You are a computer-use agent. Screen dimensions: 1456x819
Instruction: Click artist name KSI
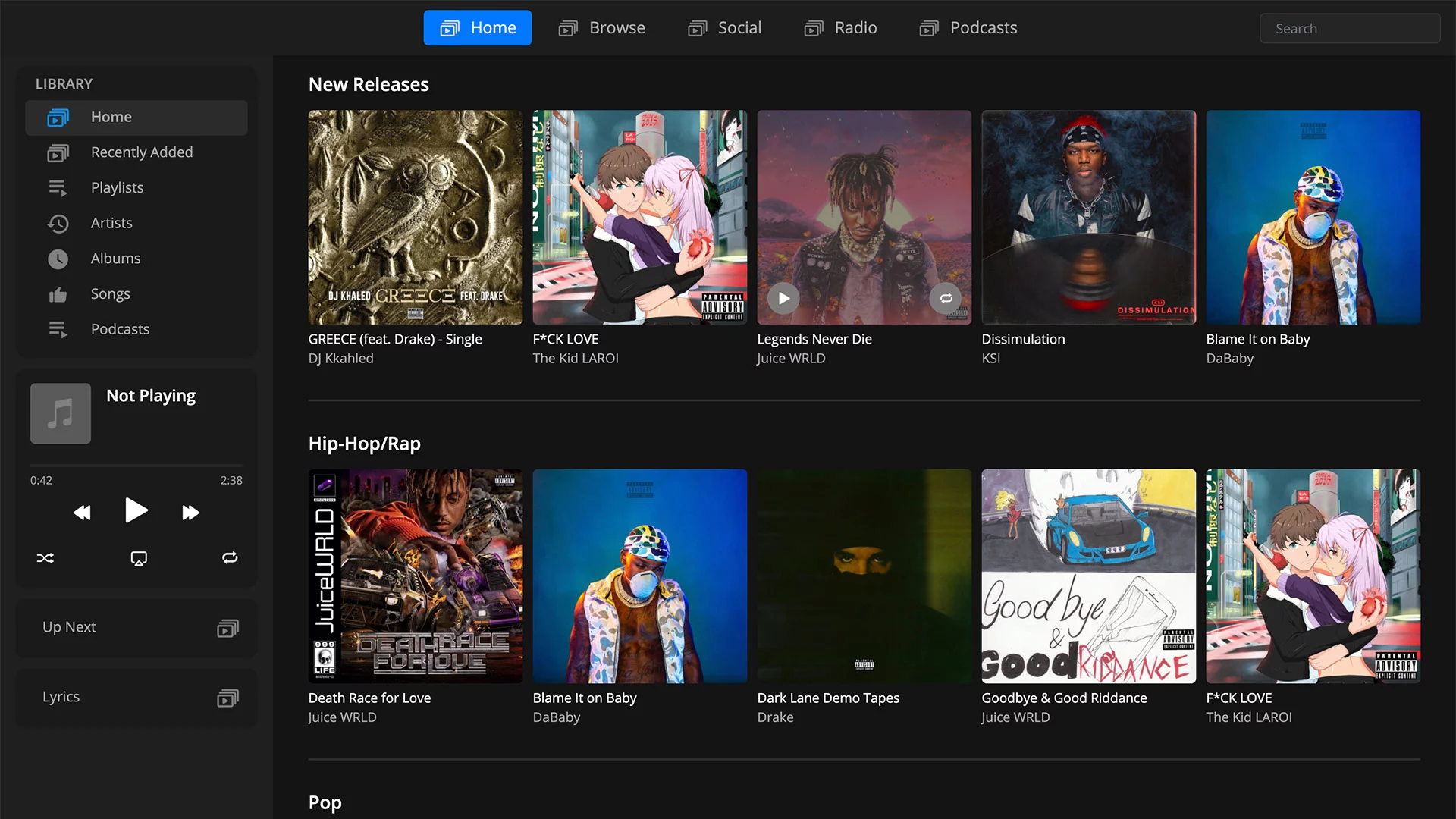pos(991,359)
